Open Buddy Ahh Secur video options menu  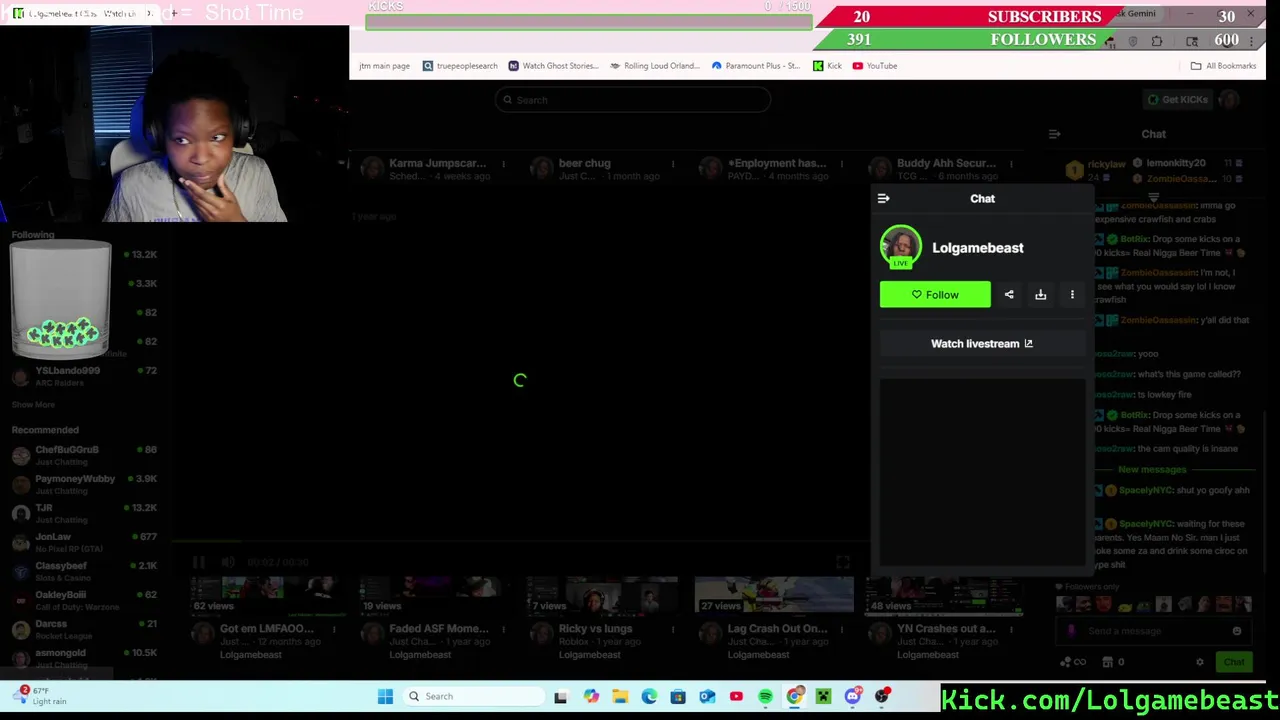point(1010,163)
